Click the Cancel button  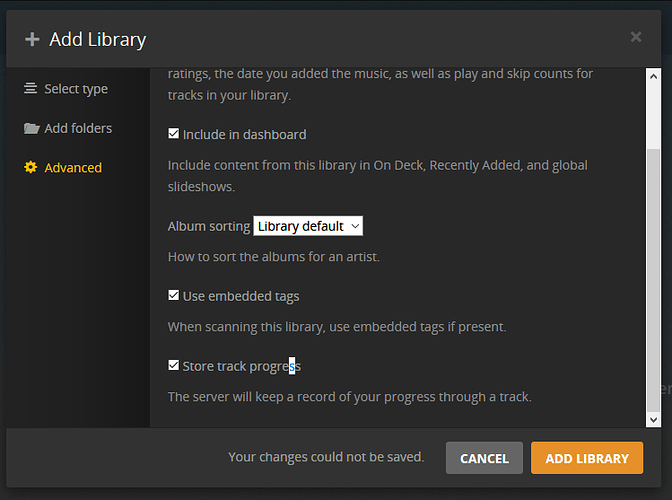[484, 458]
